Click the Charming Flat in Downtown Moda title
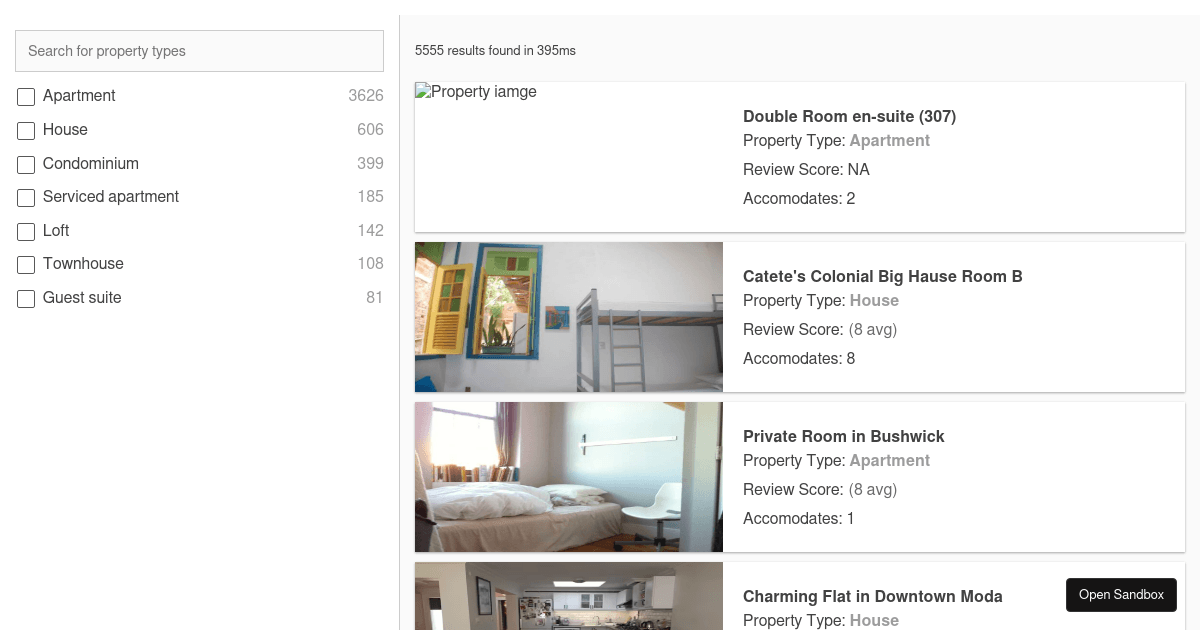Viewport: 1200px width, 630px height. [x=873, y=596]
